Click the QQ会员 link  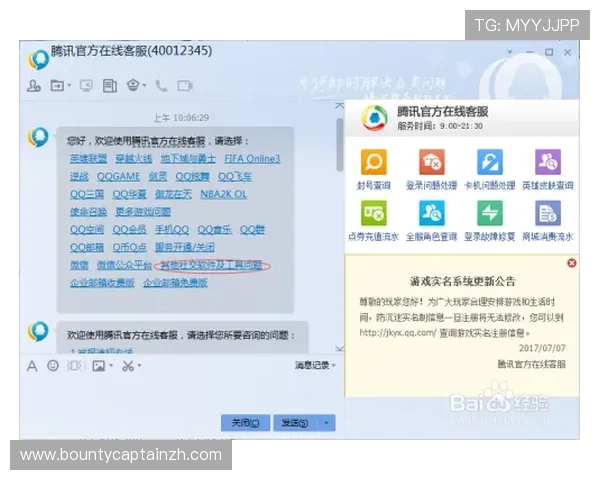pyautogui.click(x=129, y=229)
